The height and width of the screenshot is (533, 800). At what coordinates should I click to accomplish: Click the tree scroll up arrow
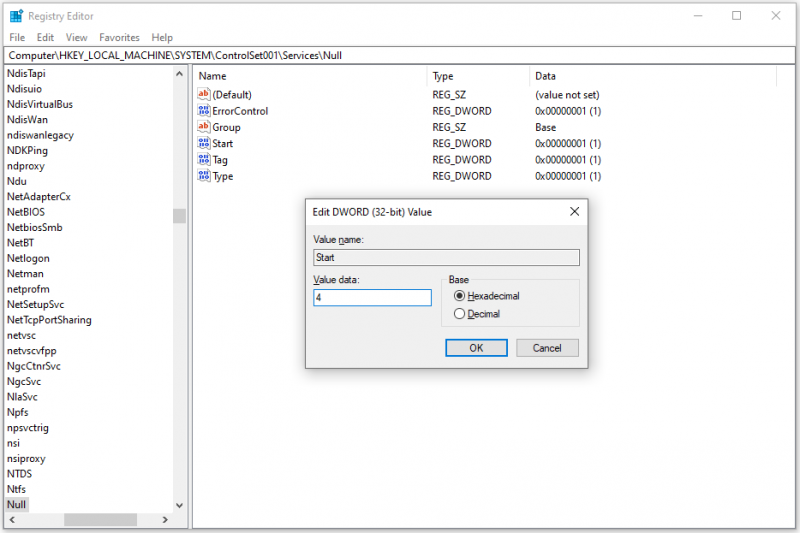(x=179, y=74)
